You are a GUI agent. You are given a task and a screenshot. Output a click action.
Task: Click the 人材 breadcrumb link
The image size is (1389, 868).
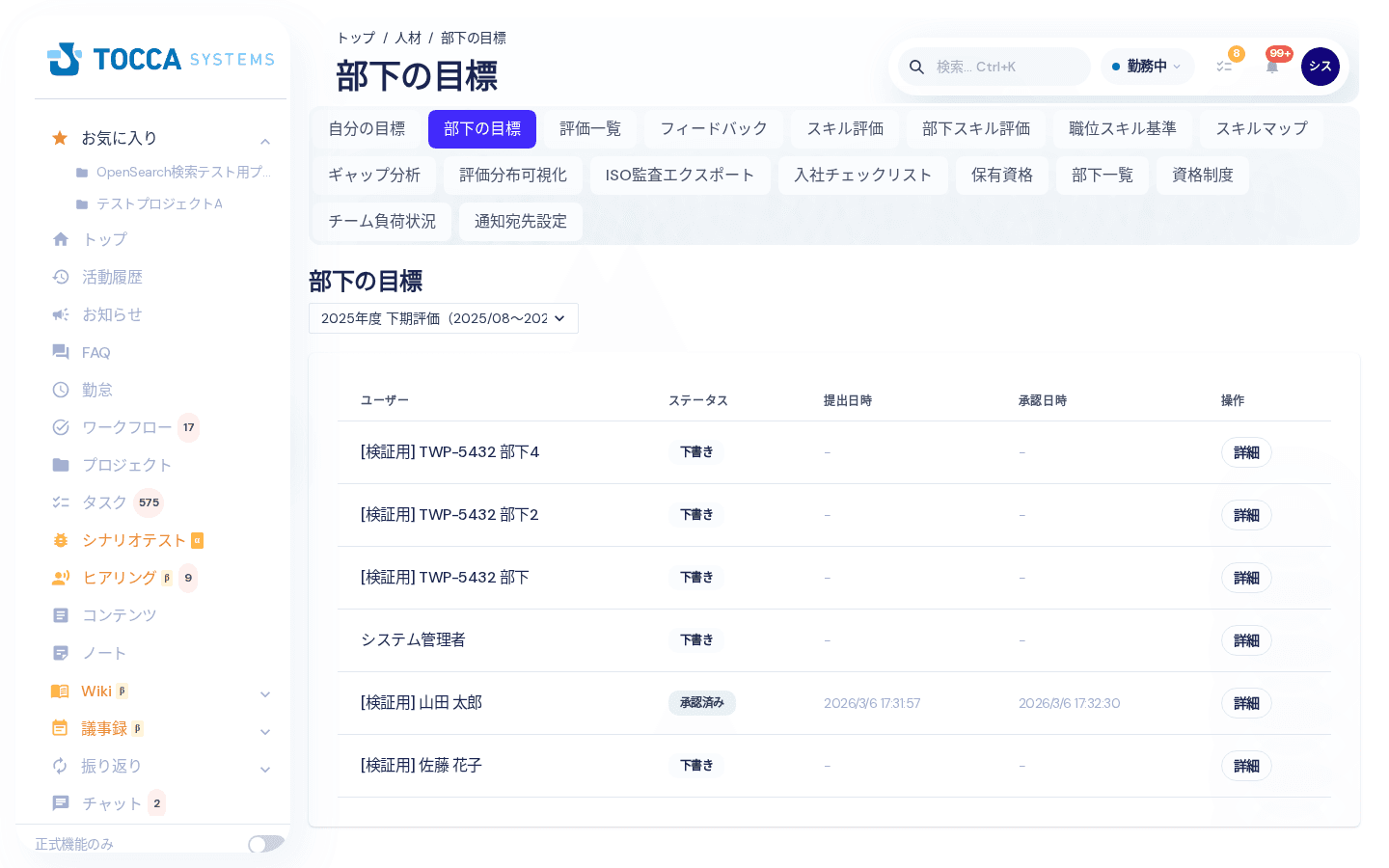pos(408,38)
